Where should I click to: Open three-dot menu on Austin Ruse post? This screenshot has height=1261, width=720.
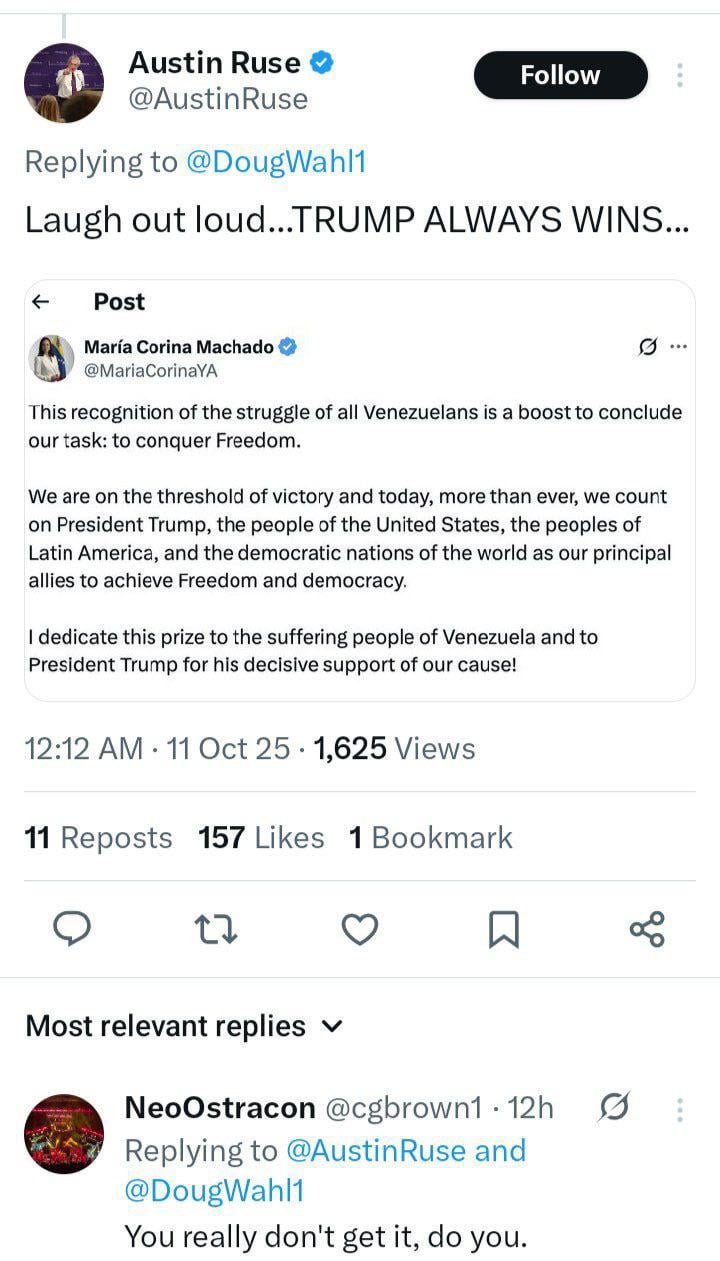click(680, 76)
